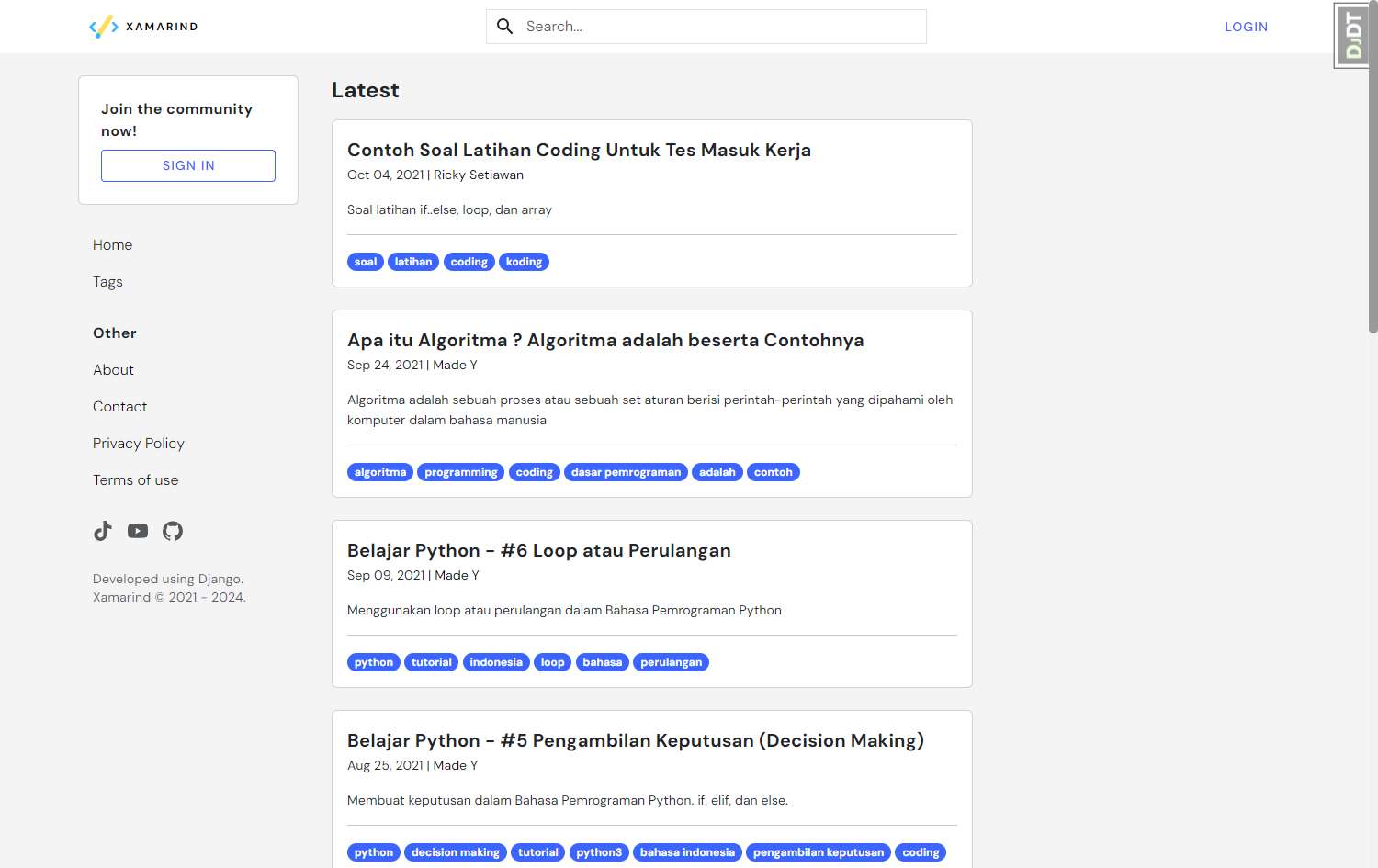The height and width of the screenshot is (868, 1378).
Task: Click the author text 'Ricky Setiawan'
Action: (479, 175)
